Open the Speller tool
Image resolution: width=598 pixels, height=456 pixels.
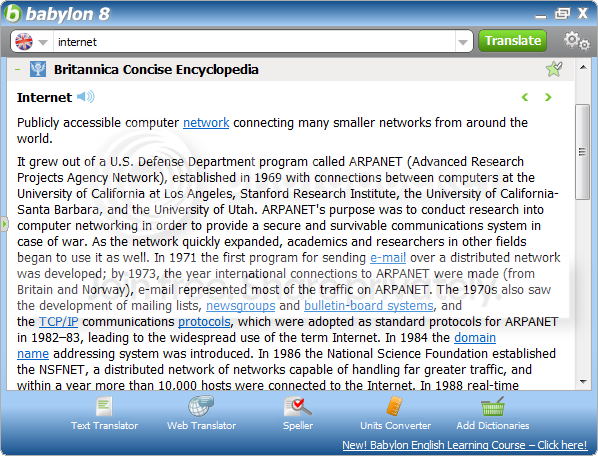click(x=298, y=414)
